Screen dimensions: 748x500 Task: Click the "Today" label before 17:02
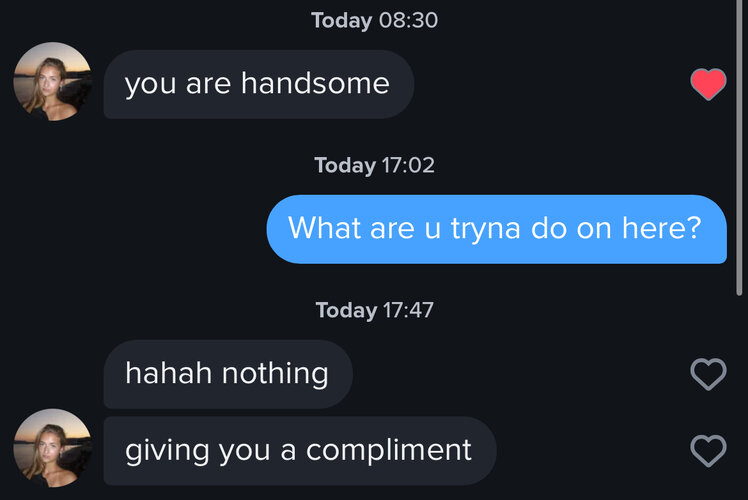[x=345, y=166]
